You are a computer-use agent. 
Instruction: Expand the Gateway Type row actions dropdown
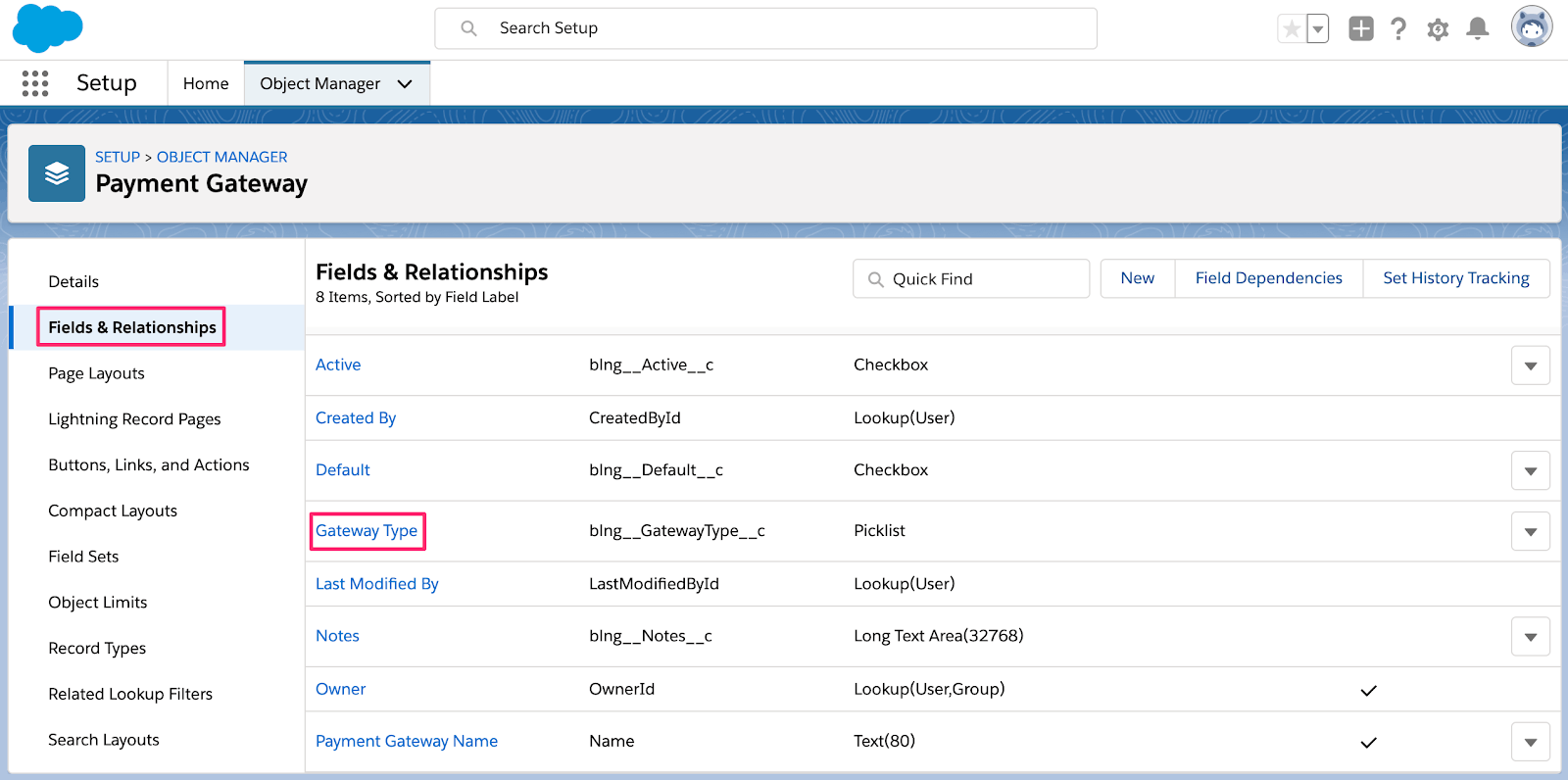coord(1530,532)
